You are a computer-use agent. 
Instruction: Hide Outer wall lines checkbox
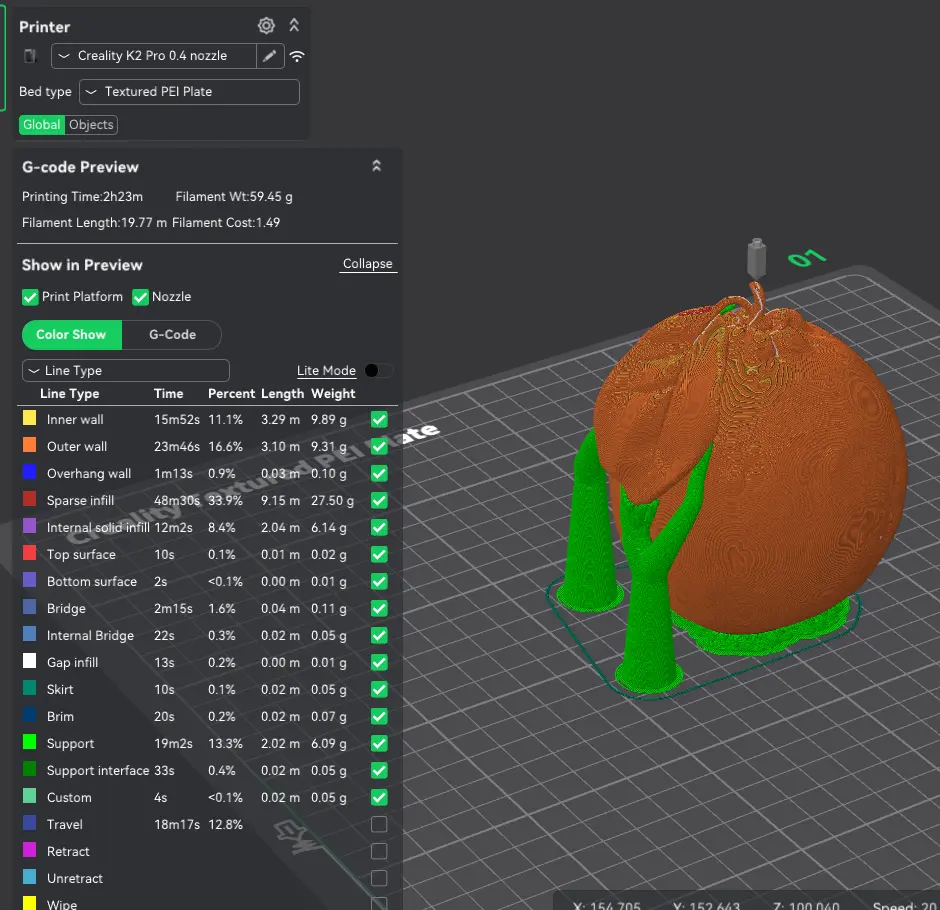379,446
